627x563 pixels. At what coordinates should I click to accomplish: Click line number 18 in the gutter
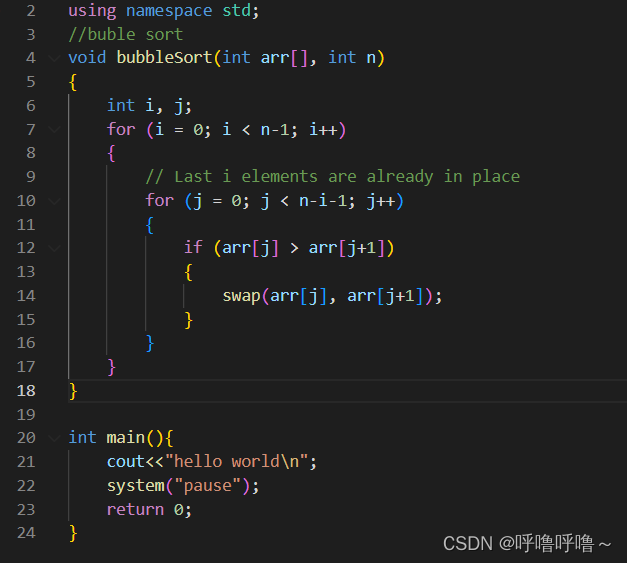[26, 391]
